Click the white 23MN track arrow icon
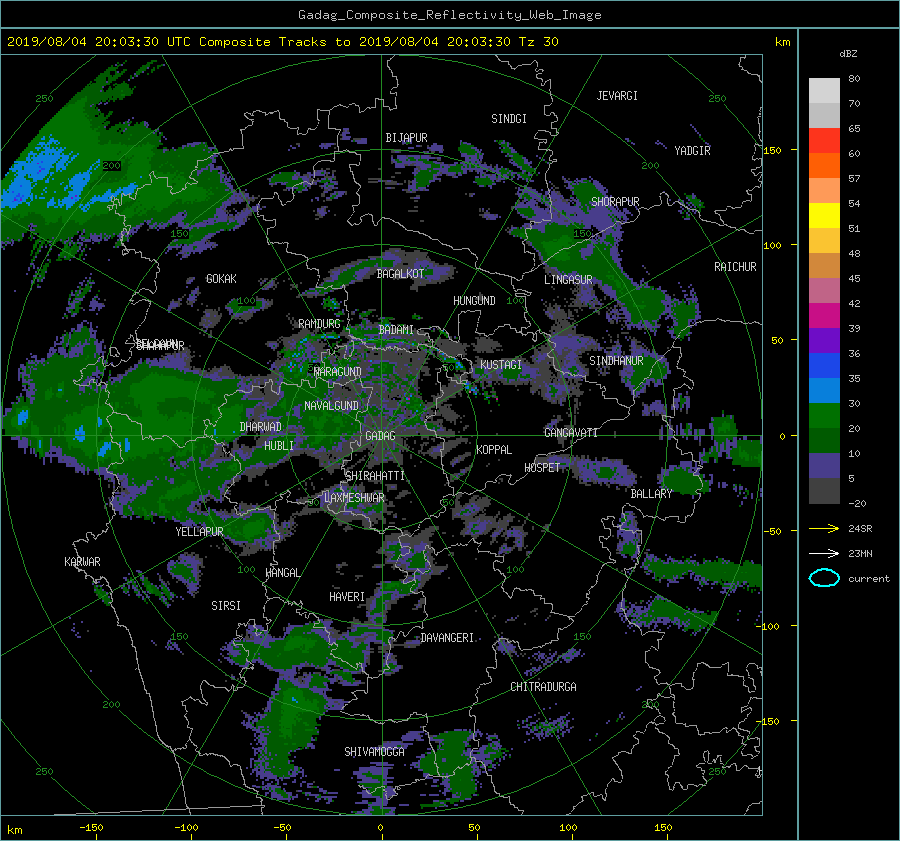This screenshot has height=841, width=900. tap(824, 553)
